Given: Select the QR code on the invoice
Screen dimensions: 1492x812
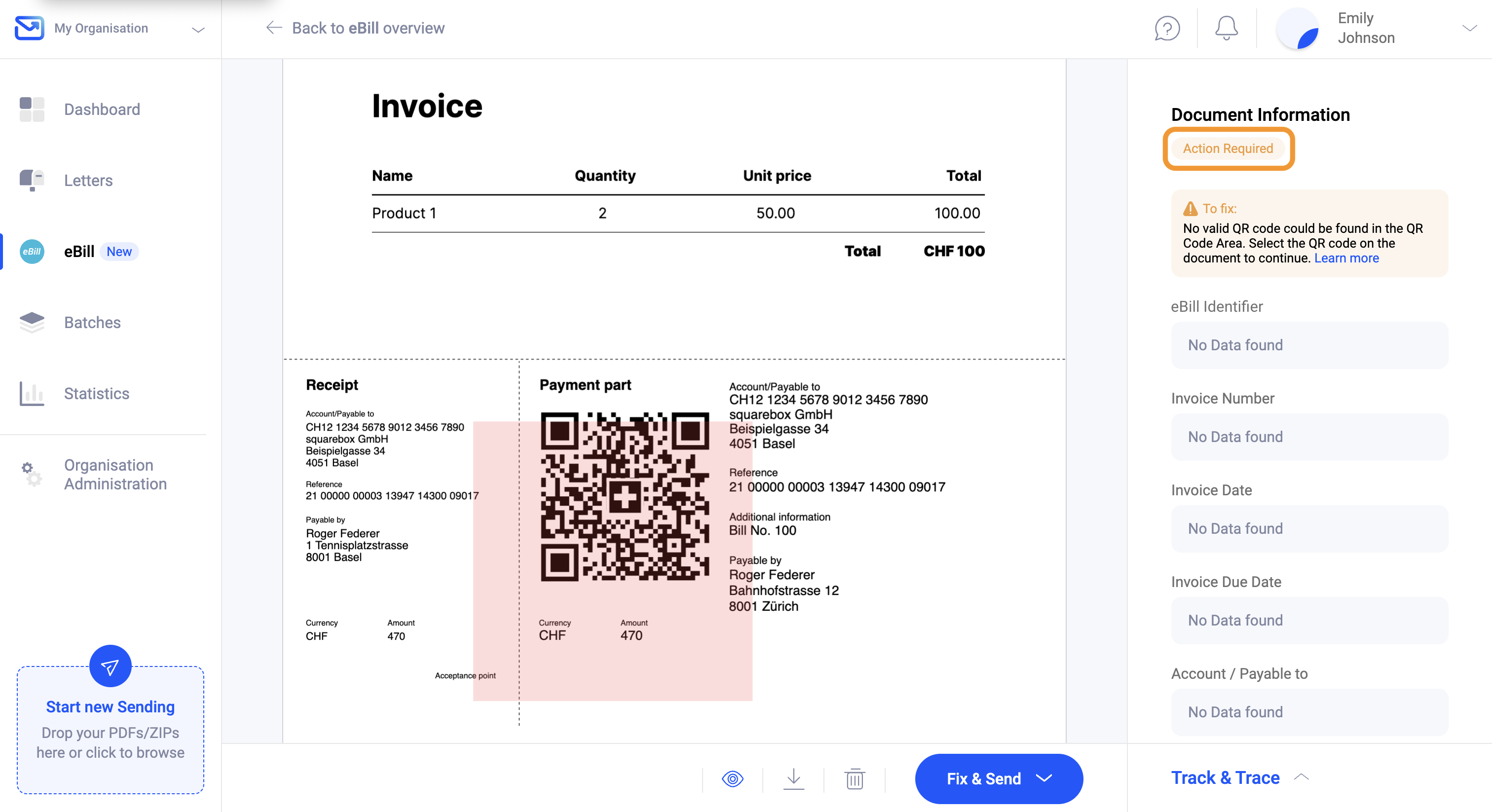Looking at the screenshot, I should point(624,496).
